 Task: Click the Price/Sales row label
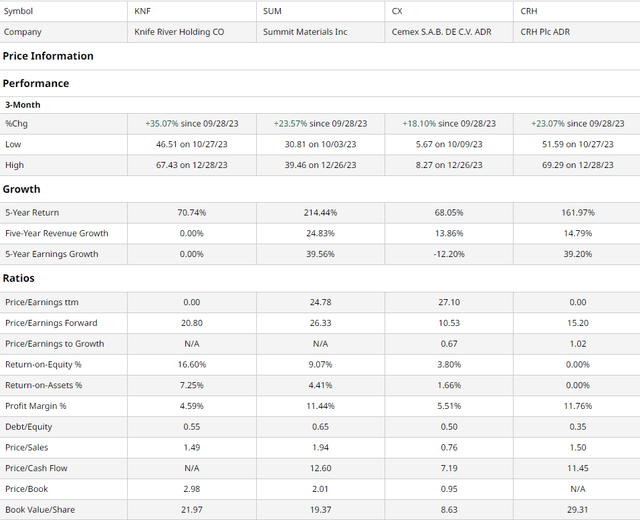pyautogui.click(x=27, y=448)
